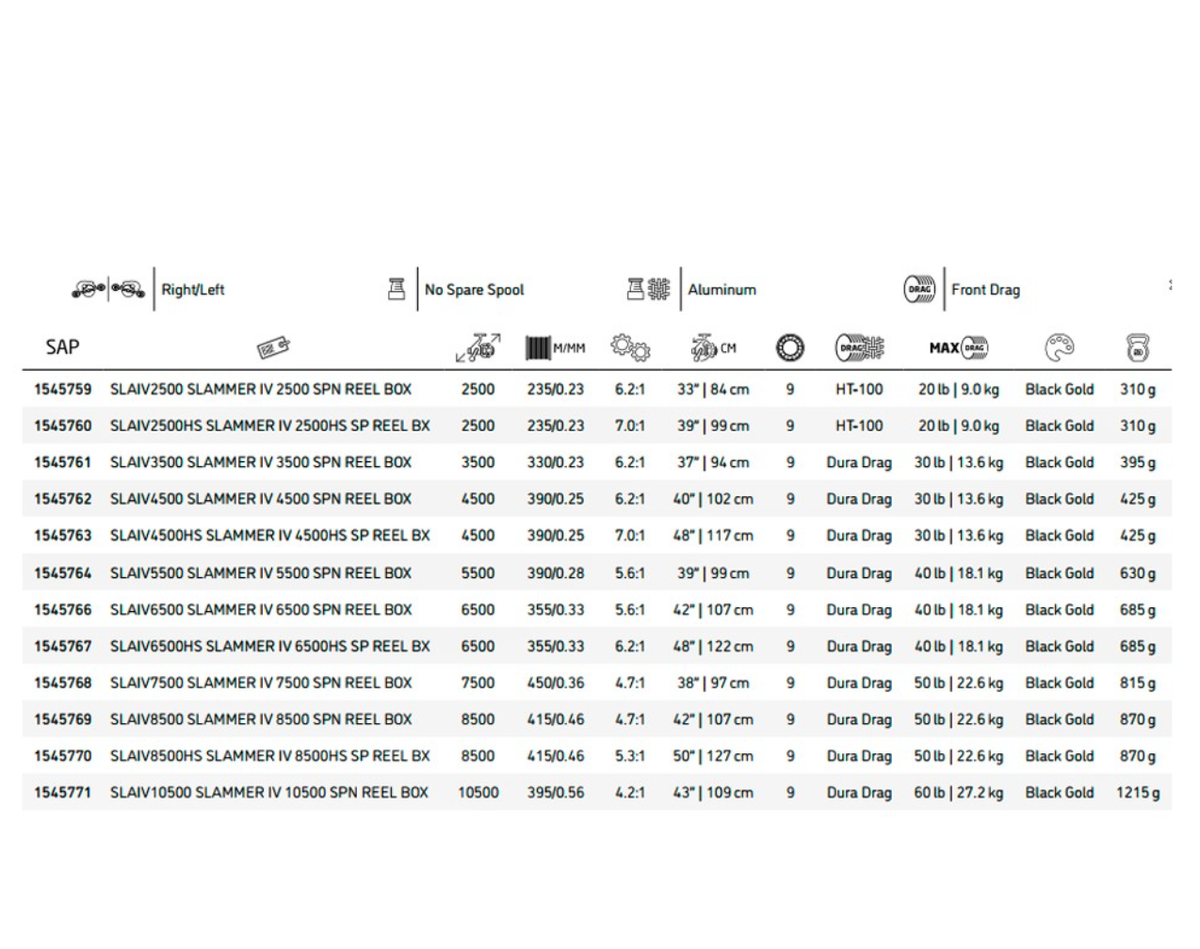Viewport: 1200px width, 949px height.
Task: Select SLAIV8500HS SLAMMER IV 8500HS SP REEL BX
Action: click(x=270, y=756)
